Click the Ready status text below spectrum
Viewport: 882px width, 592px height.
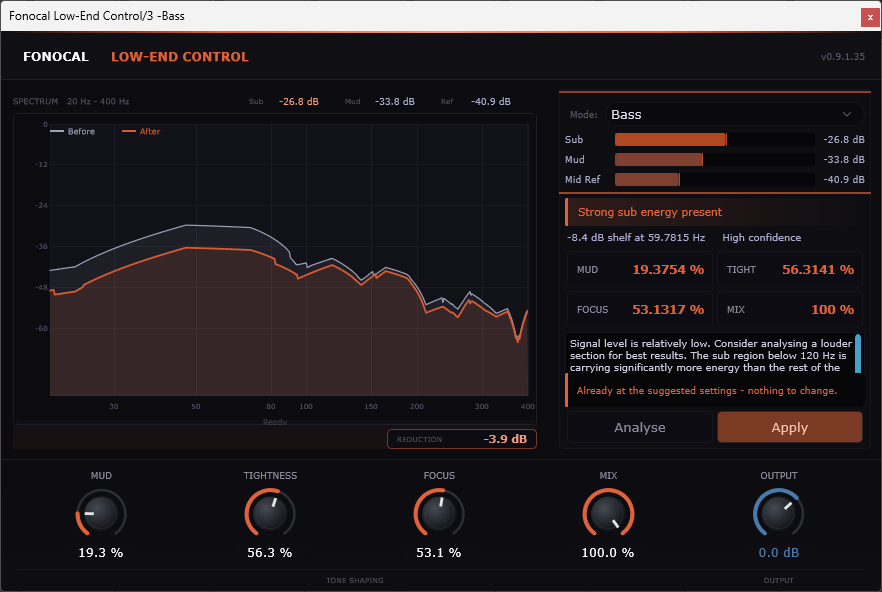tap(274, 422)
